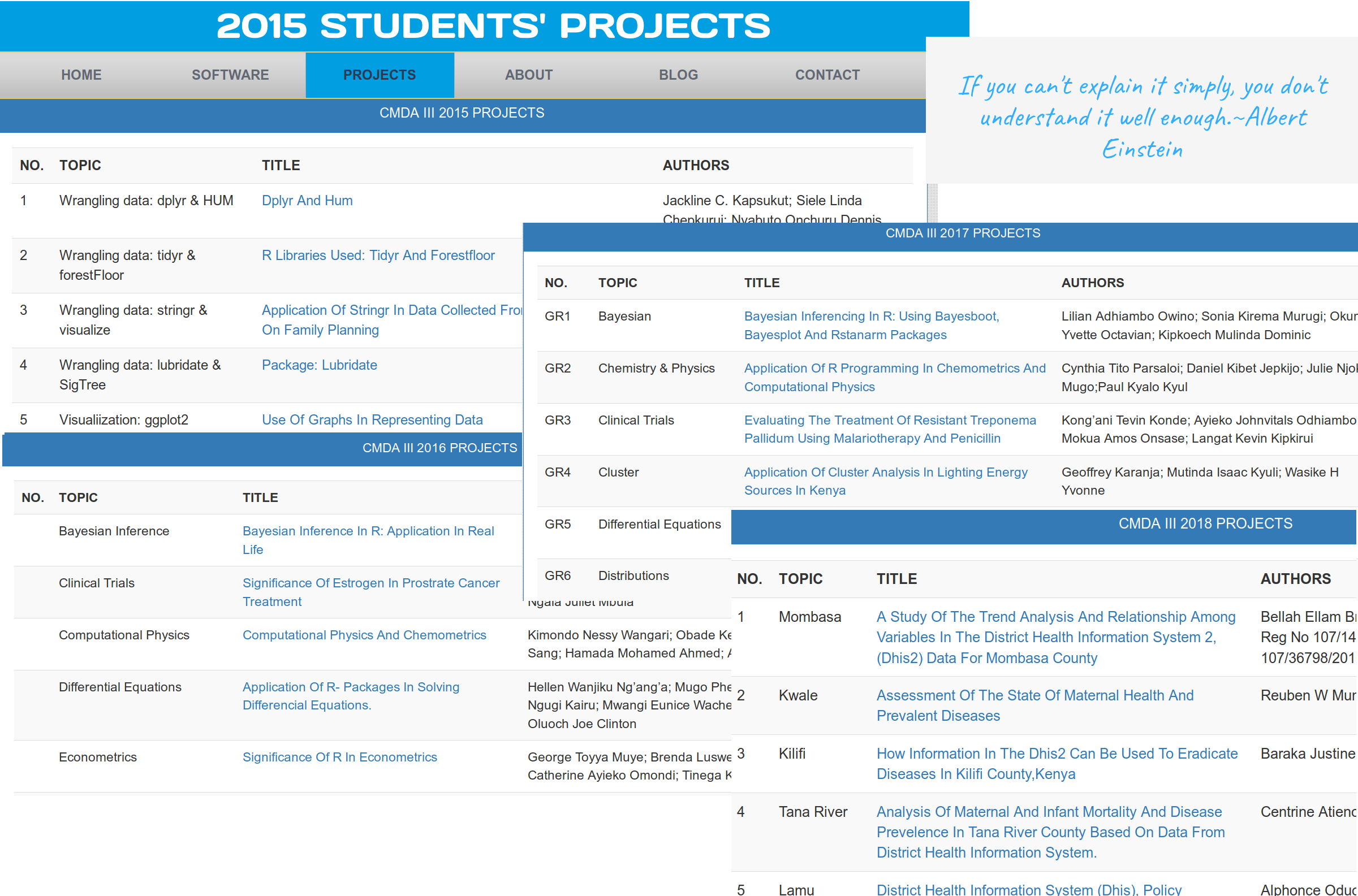Select the 'Kwale' topic cell
The width and height of the screenshot is (1358, 896).
[798, 695]
